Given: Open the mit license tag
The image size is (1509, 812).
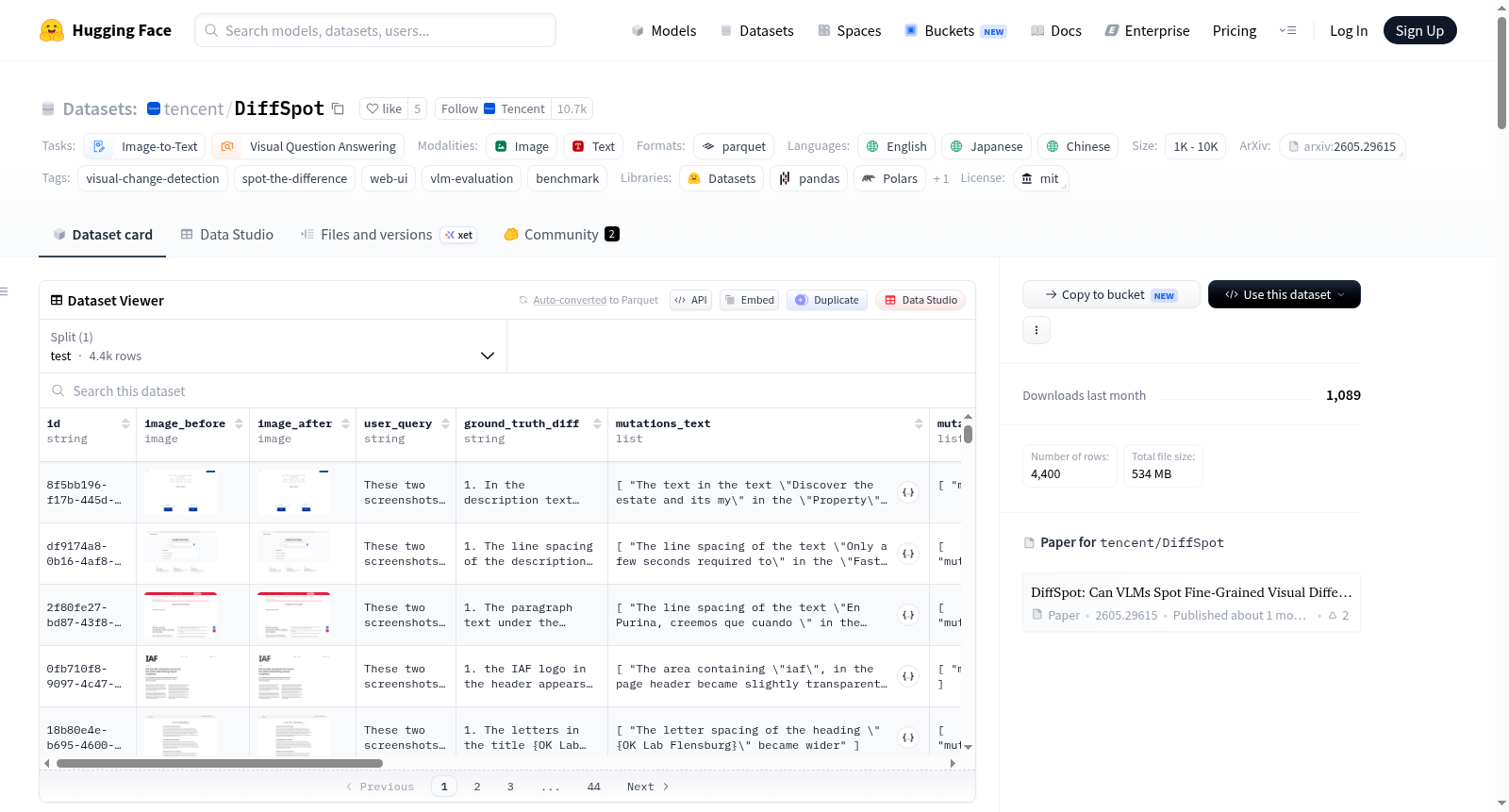Looking at the screenshot, I should 1040,178.
